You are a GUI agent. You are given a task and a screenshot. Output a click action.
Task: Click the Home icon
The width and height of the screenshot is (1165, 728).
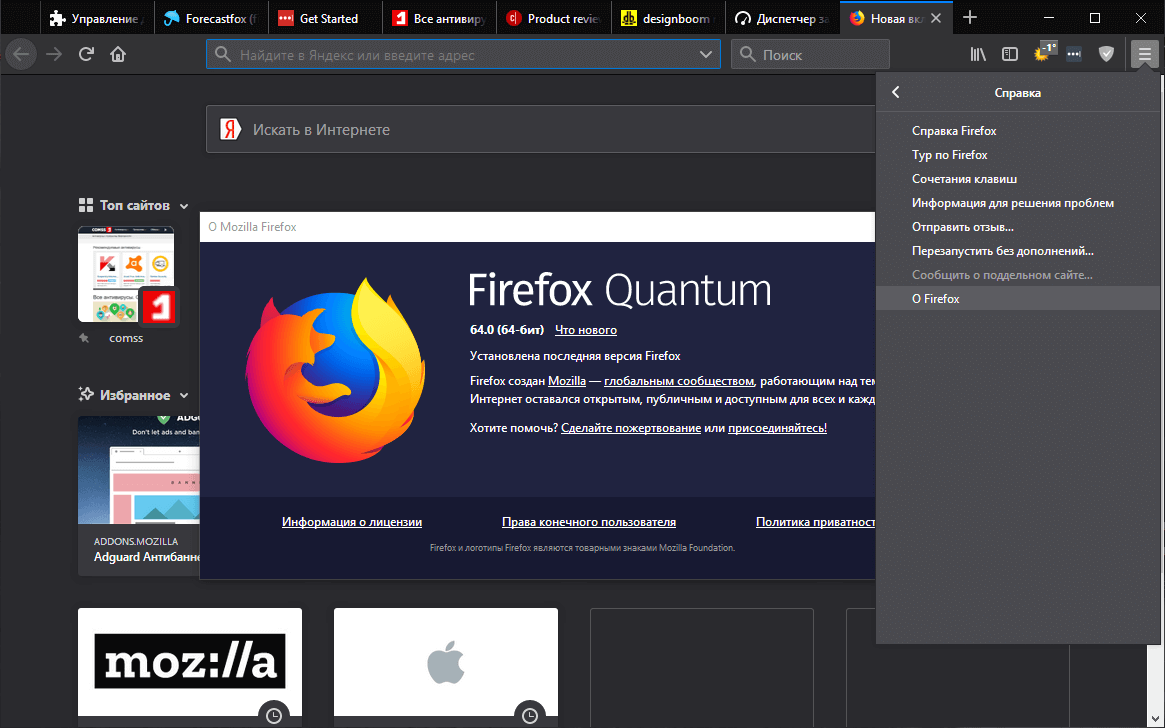coord(119,54)
